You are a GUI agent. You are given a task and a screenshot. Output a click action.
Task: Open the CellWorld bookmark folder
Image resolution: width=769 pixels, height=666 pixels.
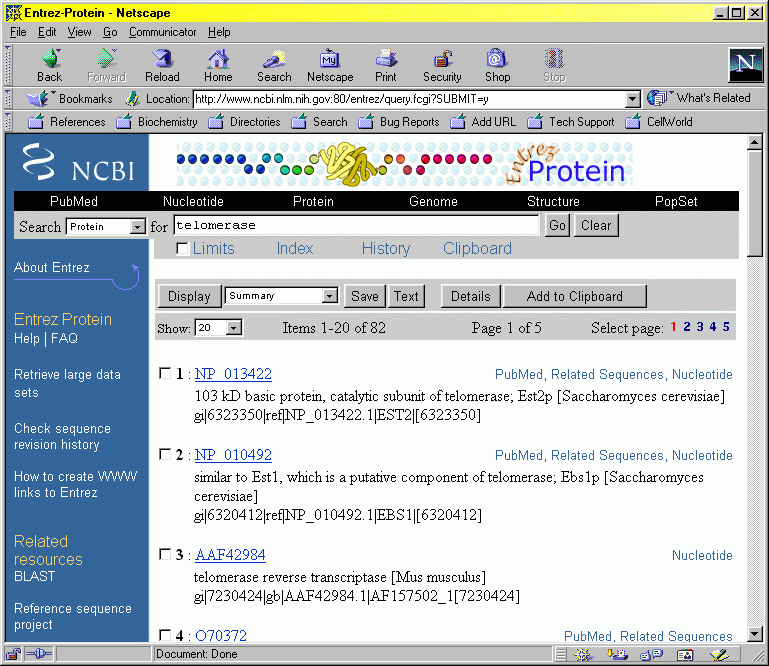tap(659, 122)
